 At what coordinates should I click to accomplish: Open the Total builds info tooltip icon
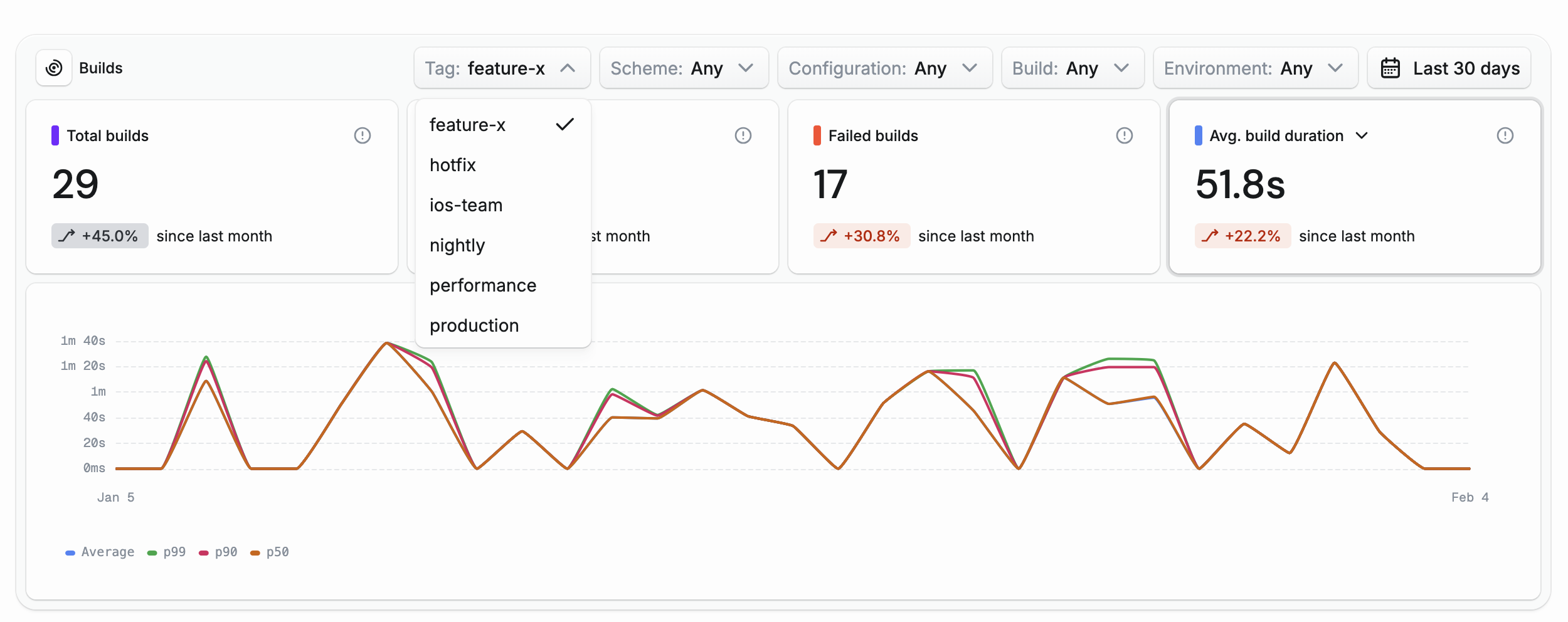tap(364, 135)
